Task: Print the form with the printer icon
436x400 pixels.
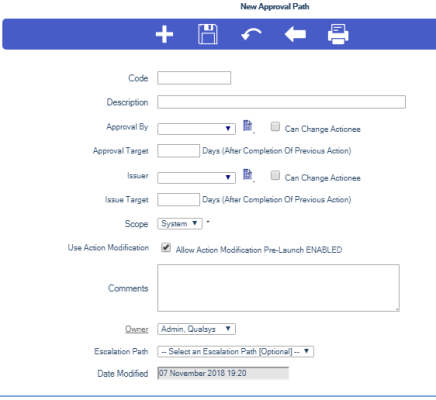Action: point(338,34)
